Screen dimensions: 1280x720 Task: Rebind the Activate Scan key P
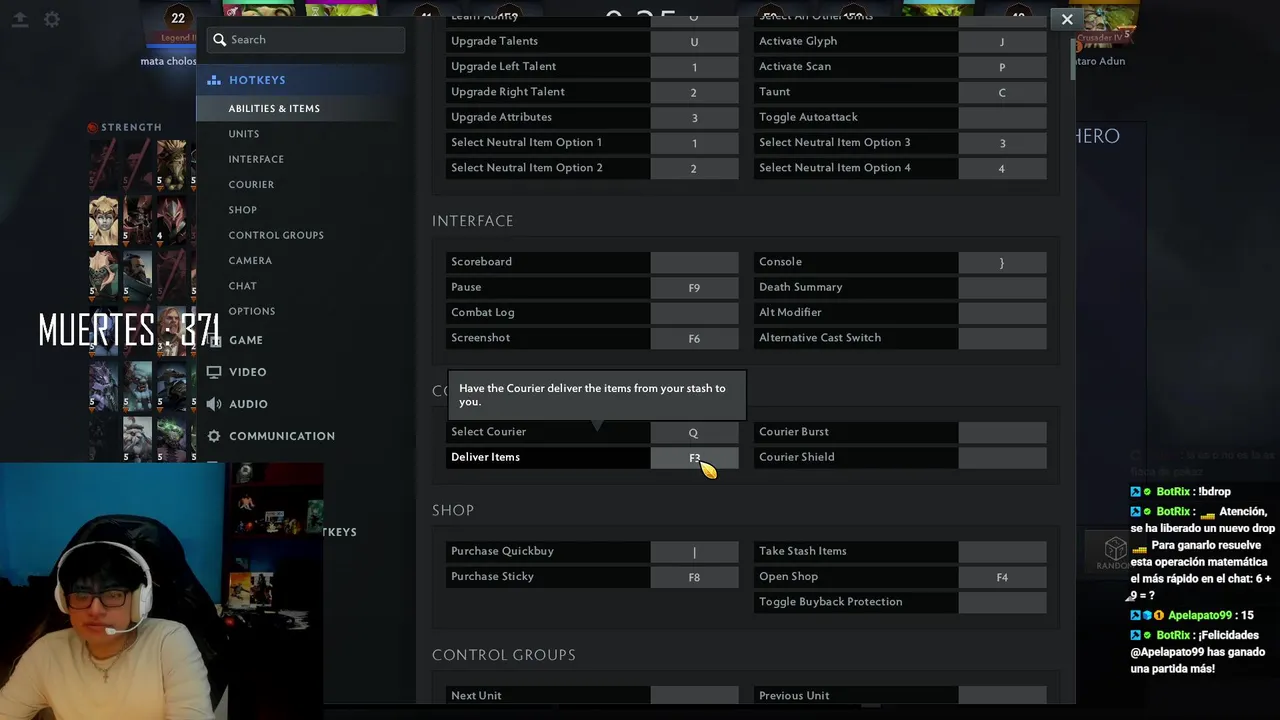point(1002,67)
